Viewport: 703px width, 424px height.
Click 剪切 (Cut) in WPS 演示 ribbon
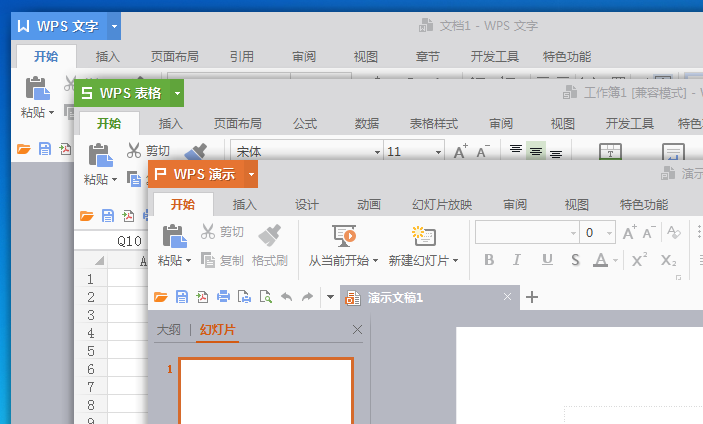[222, 232]
